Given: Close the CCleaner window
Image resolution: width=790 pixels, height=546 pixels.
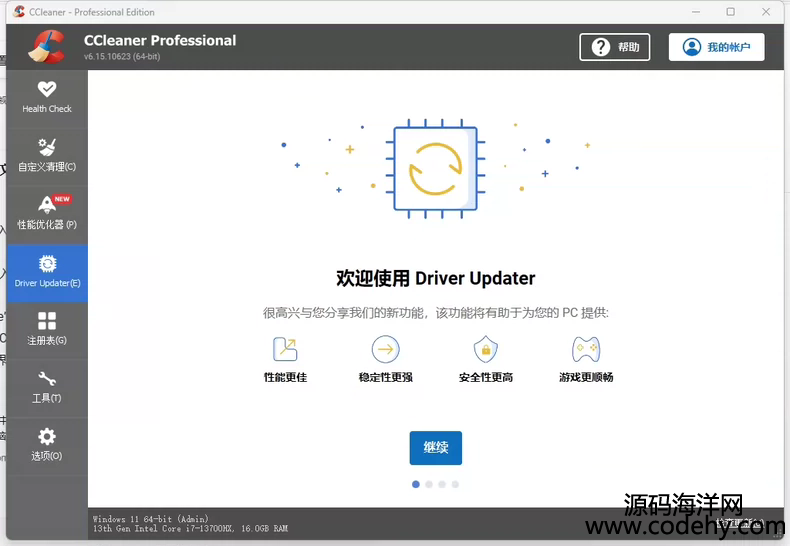Looking at the screenshot, I should click(x=766, y=12).
